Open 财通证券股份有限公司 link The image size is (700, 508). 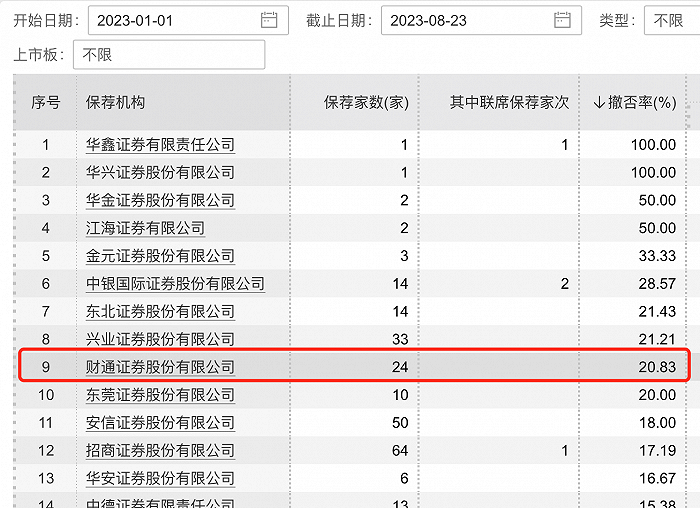point(160,367)
